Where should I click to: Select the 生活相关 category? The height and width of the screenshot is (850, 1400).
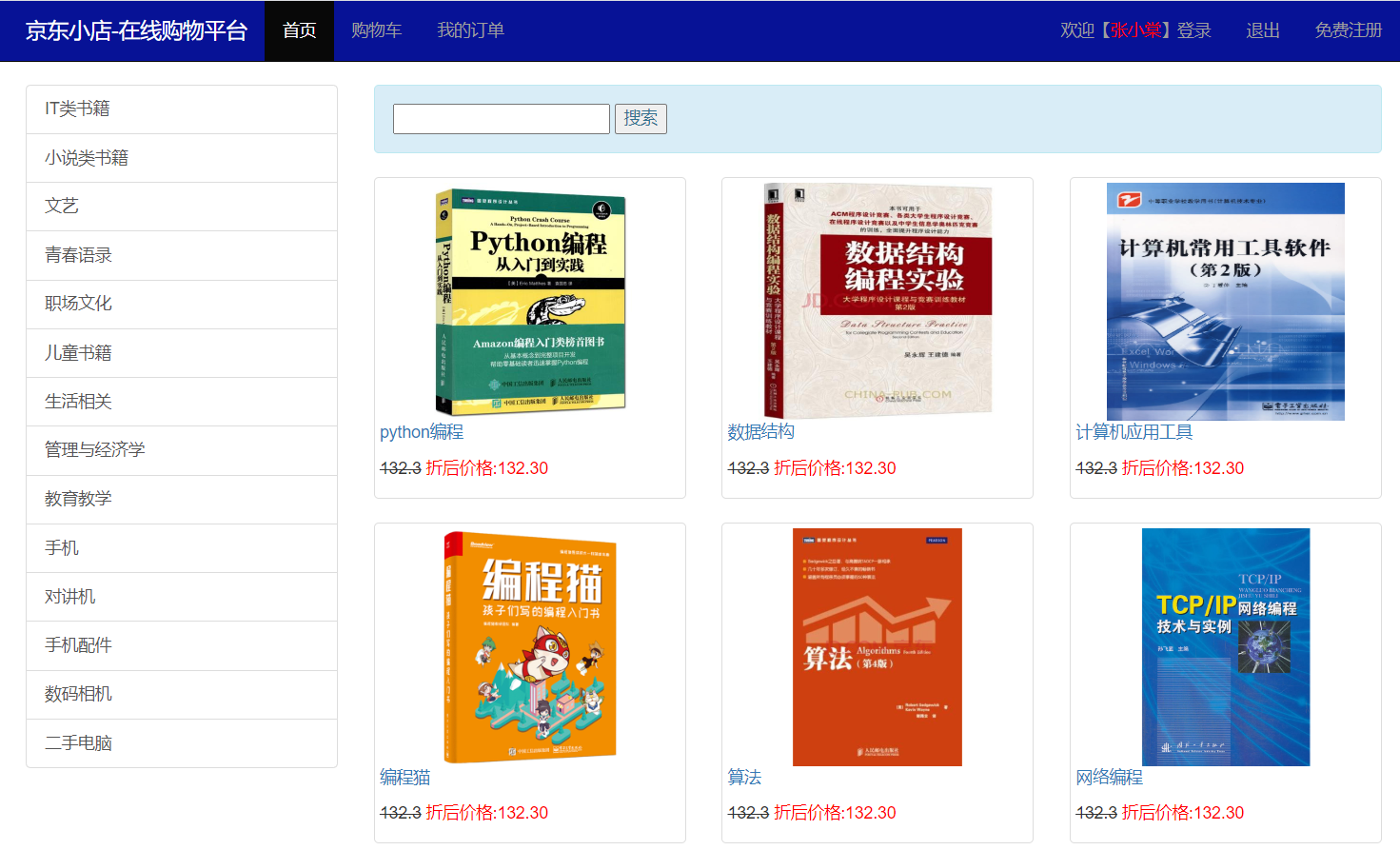(182, 402)
